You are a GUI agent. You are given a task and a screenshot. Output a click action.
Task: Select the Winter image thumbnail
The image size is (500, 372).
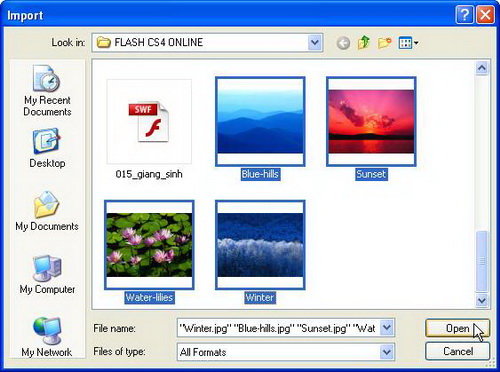[260, 245]
